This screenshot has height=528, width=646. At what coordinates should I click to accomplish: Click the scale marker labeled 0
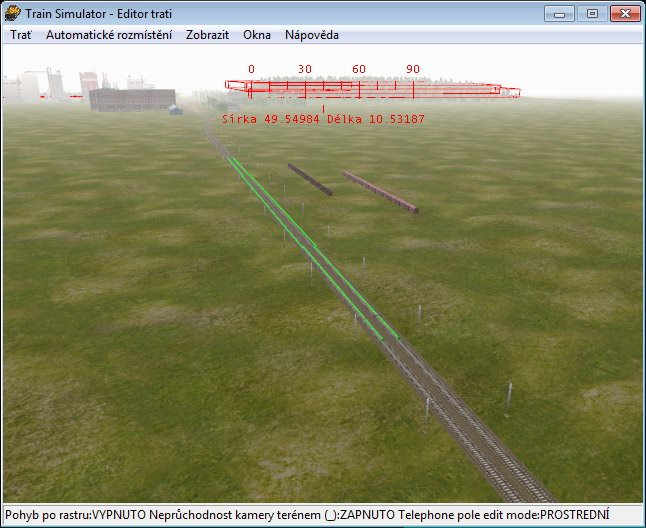coord(251,69)
